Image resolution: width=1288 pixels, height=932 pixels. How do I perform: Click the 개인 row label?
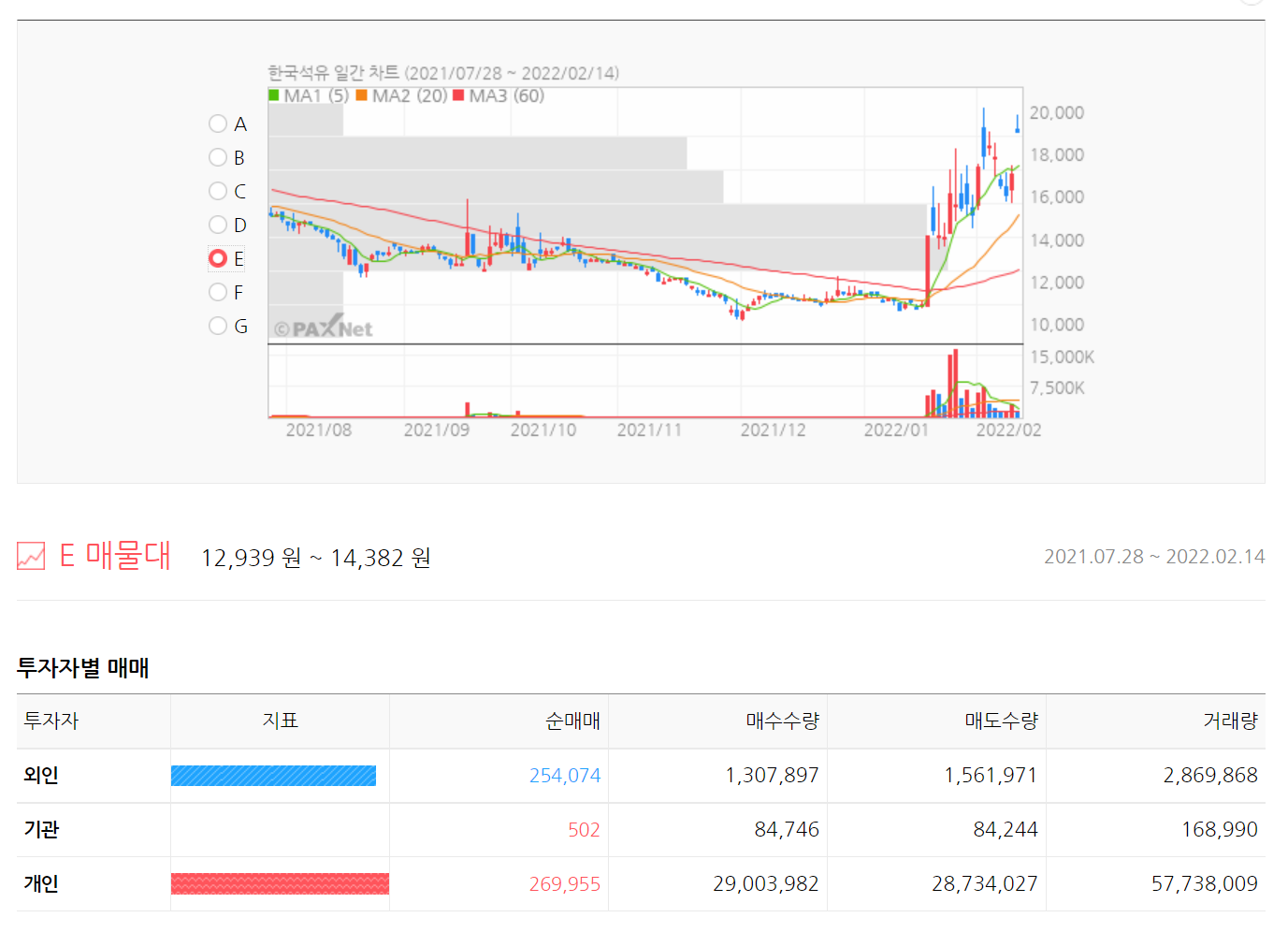tap(41, 883)
